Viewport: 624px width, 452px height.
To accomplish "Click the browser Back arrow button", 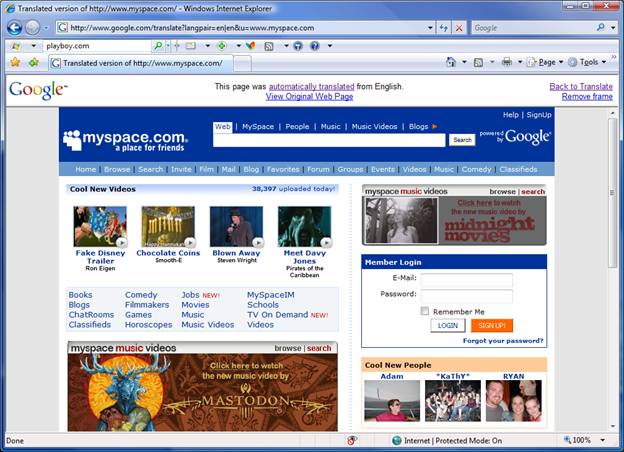I will pos(14,28).
